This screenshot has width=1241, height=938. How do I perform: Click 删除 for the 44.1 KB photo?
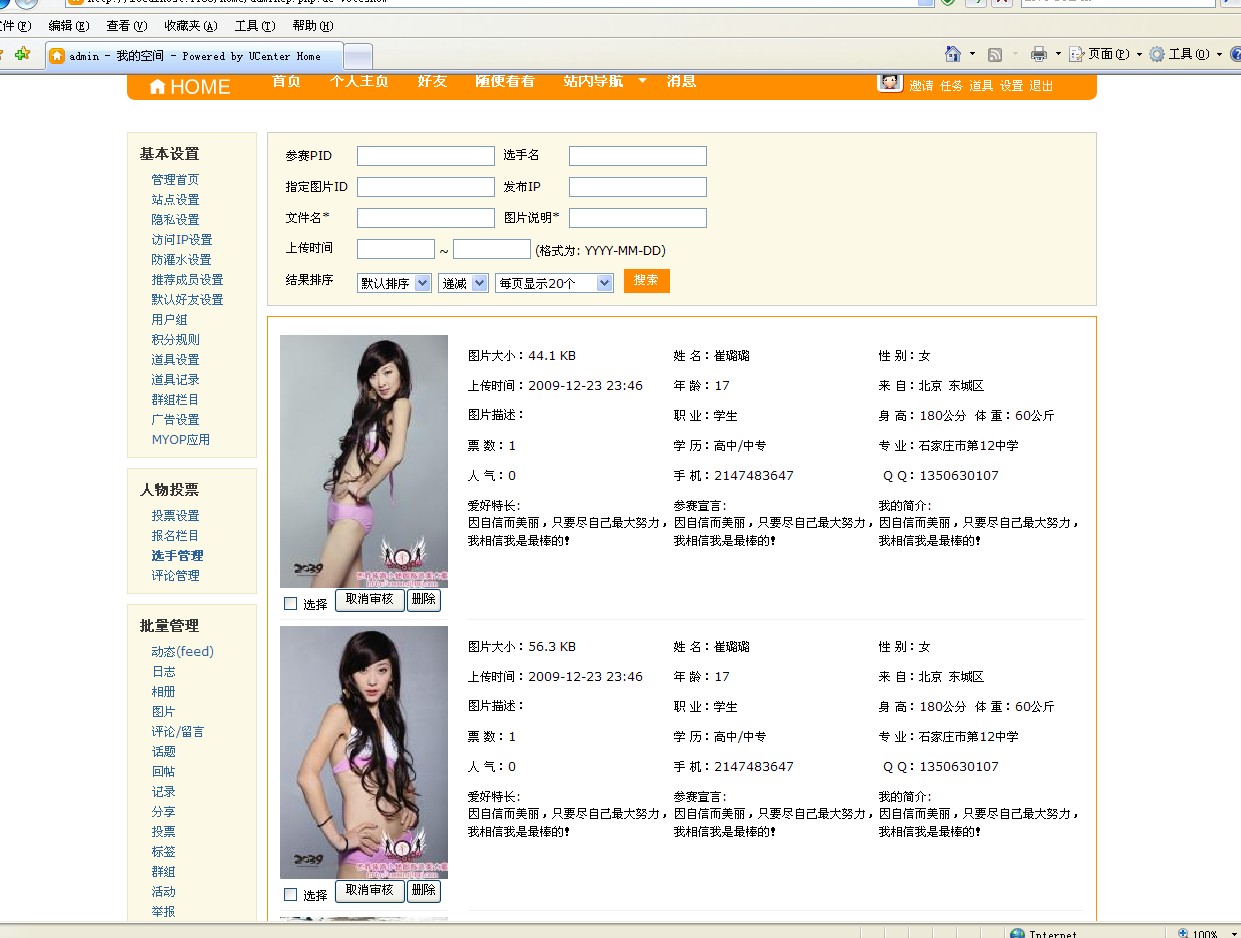pos(424,600)
